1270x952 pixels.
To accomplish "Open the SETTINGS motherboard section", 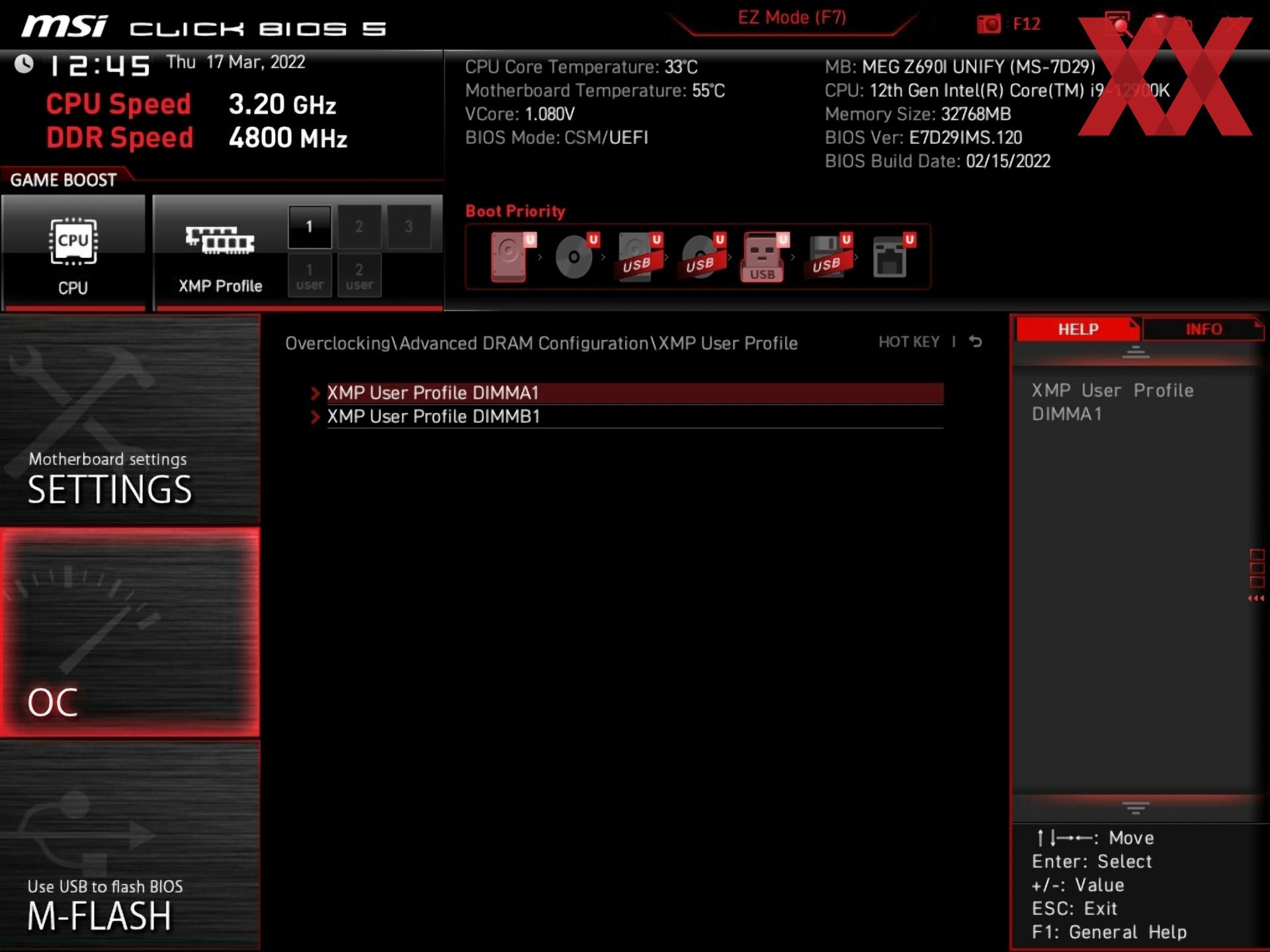I will [130, 419].
